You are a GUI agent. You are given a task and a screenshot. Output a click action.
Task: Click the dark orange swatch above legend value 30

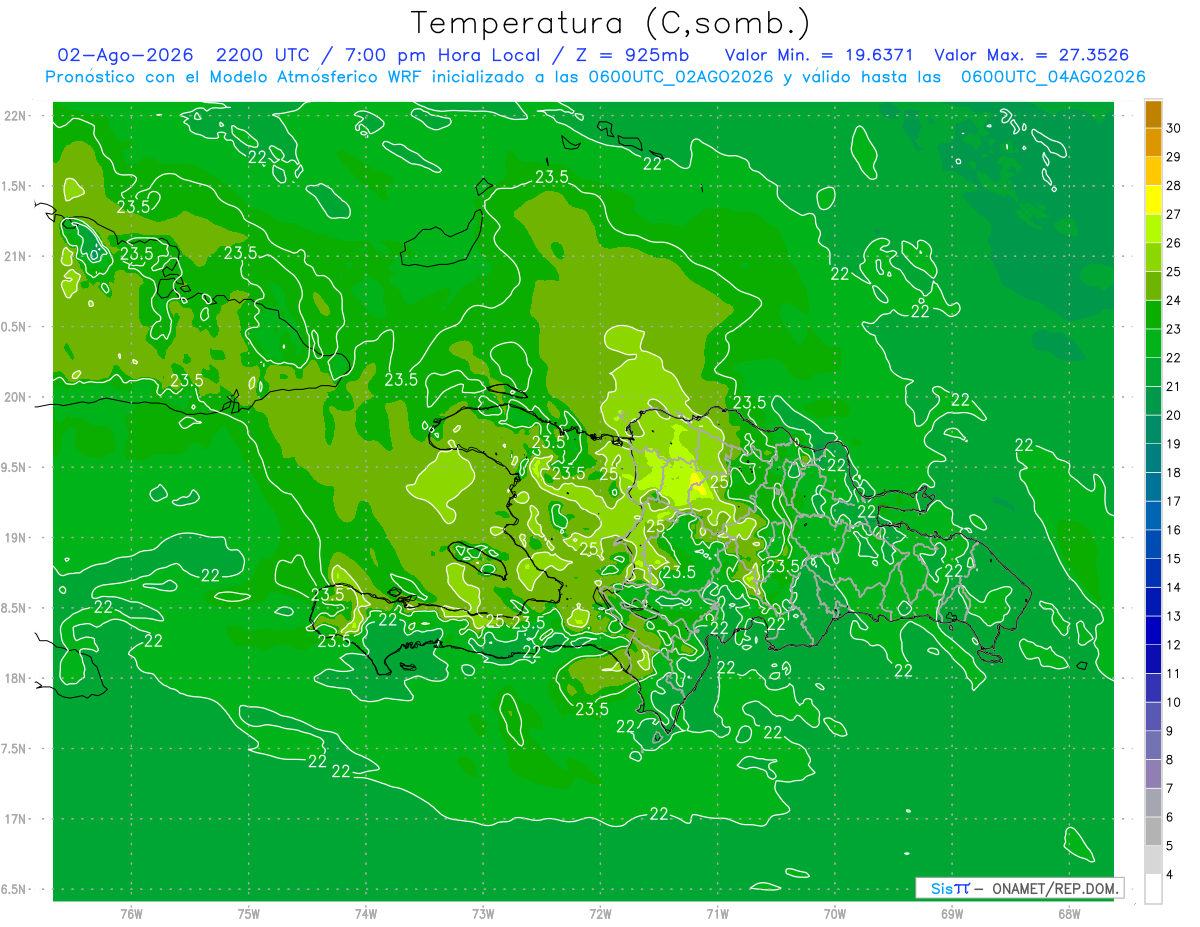1153,114
